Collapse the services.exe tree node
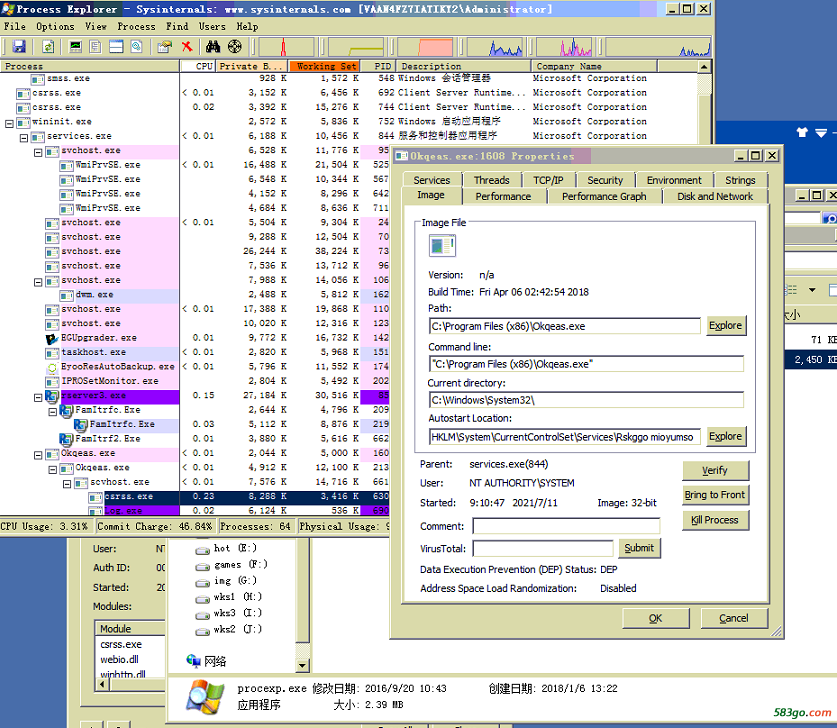This screenshot has width=837, height=728. coord(23,138)
